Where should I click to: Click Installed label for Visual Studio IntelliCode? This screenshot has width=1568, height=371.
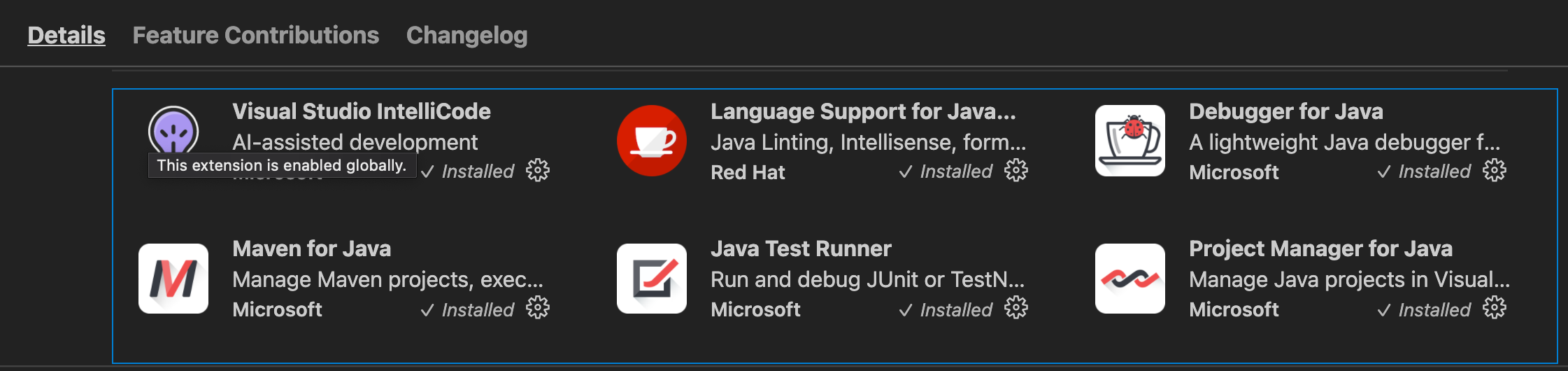(468, 171)
